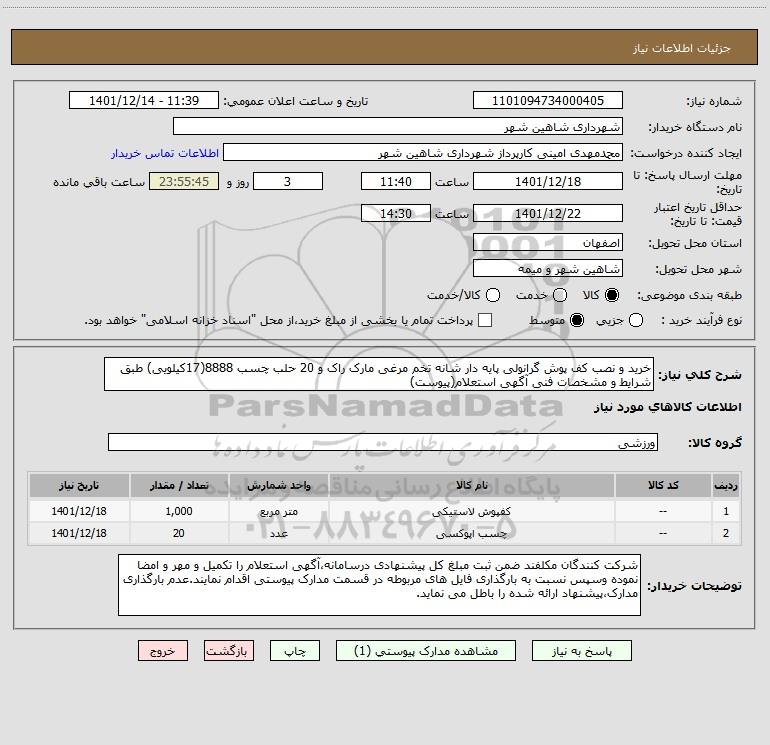Click the remaining days field showing 3
Viewport: 770px width, 745px height.
(288, 181)
